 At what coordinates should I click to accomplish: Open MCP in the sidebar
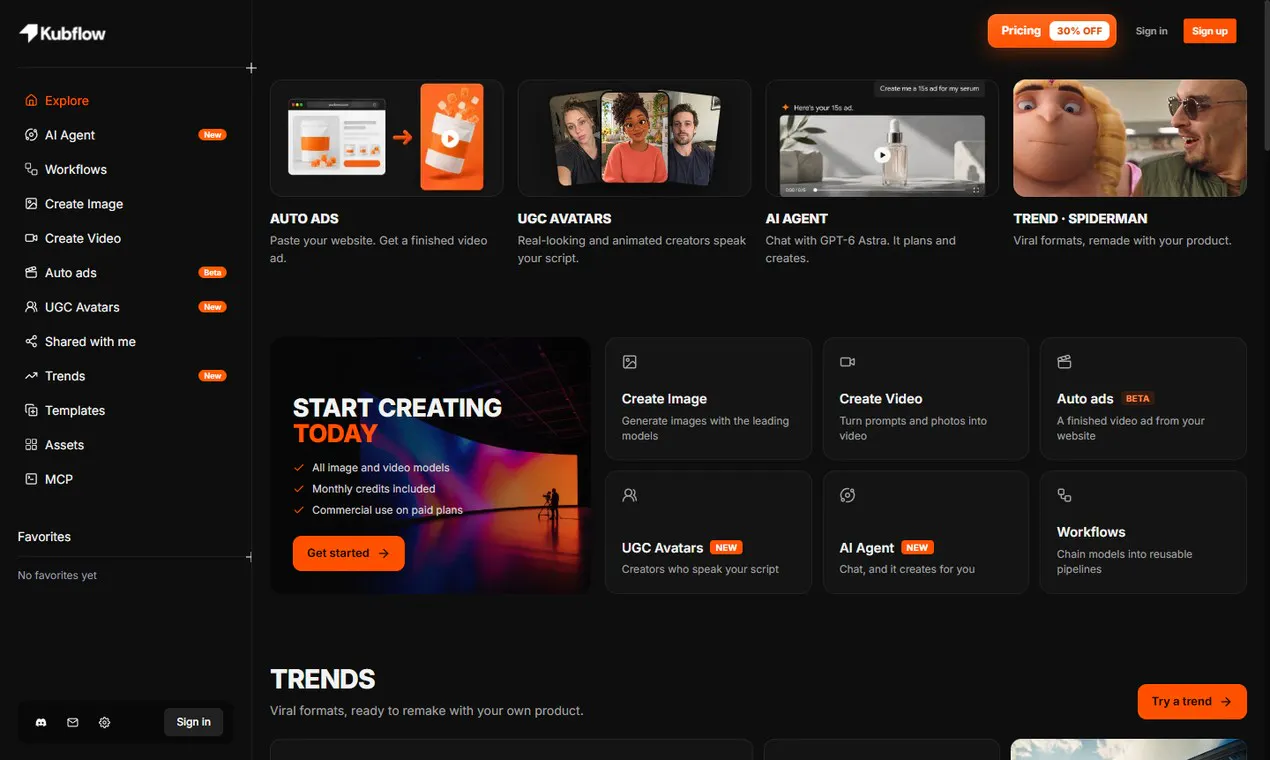point(126,479)
